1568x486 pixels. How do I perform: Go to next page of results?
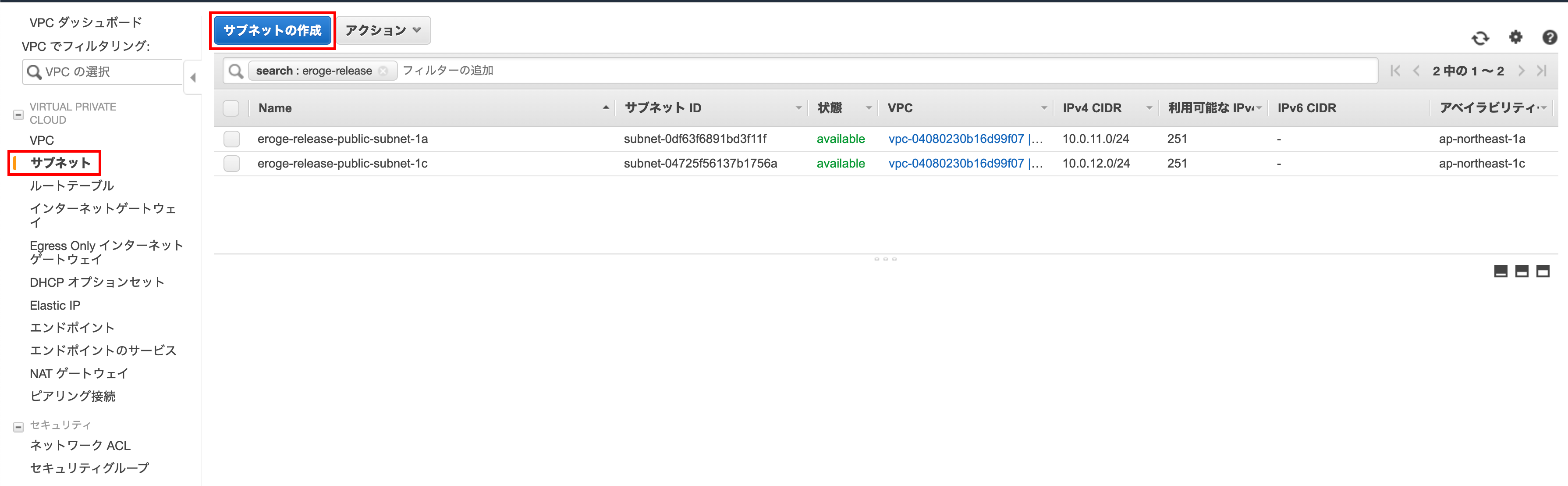coord(1521,71)
